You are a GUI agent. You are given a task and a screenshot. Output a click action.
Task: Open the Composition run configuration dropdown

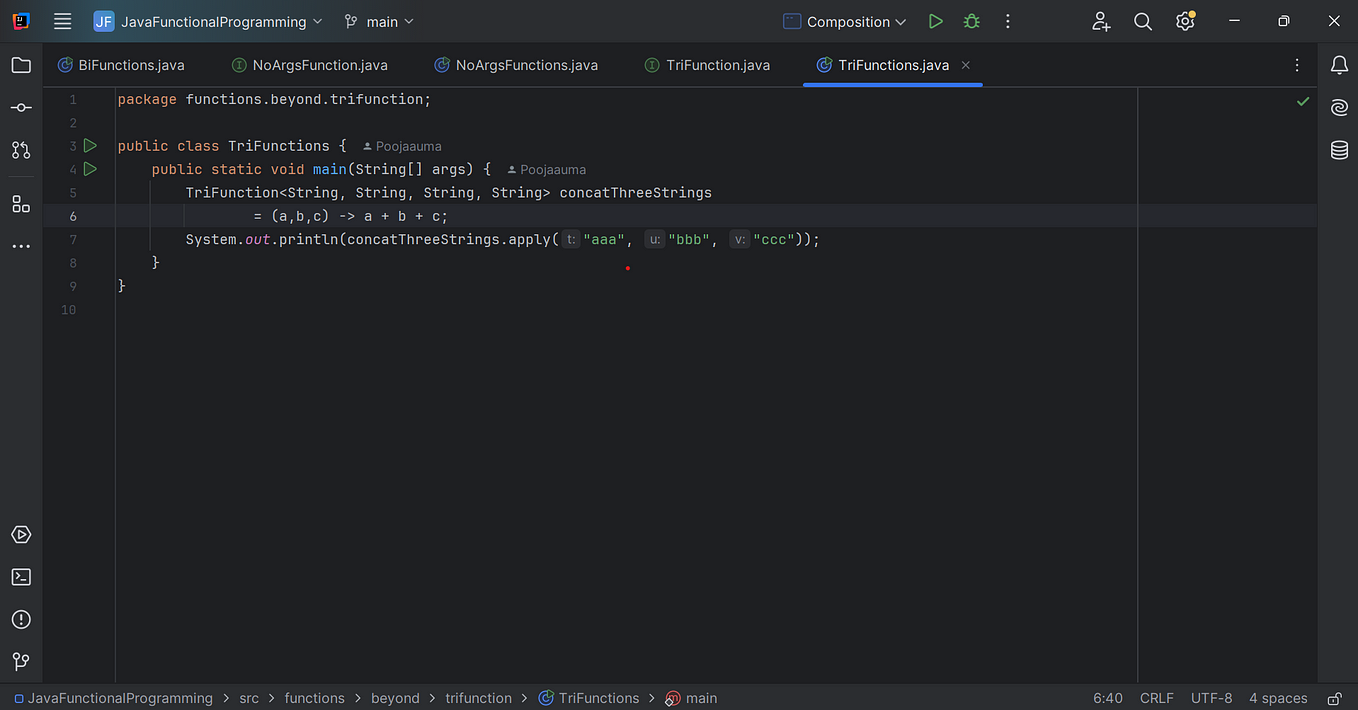[845, 21]
